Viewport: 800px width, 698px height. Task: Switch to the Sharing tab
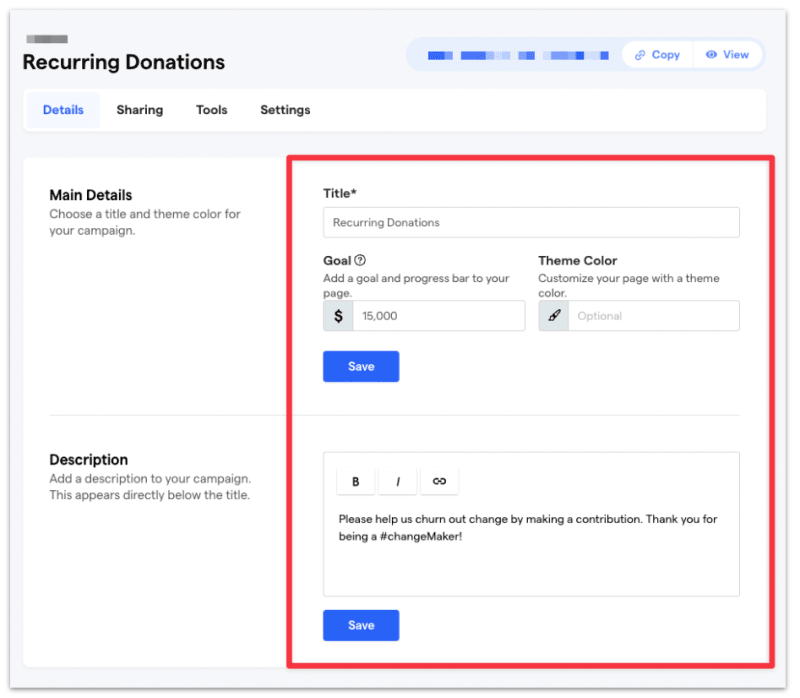pyautogui.click(x=139, y=110)
